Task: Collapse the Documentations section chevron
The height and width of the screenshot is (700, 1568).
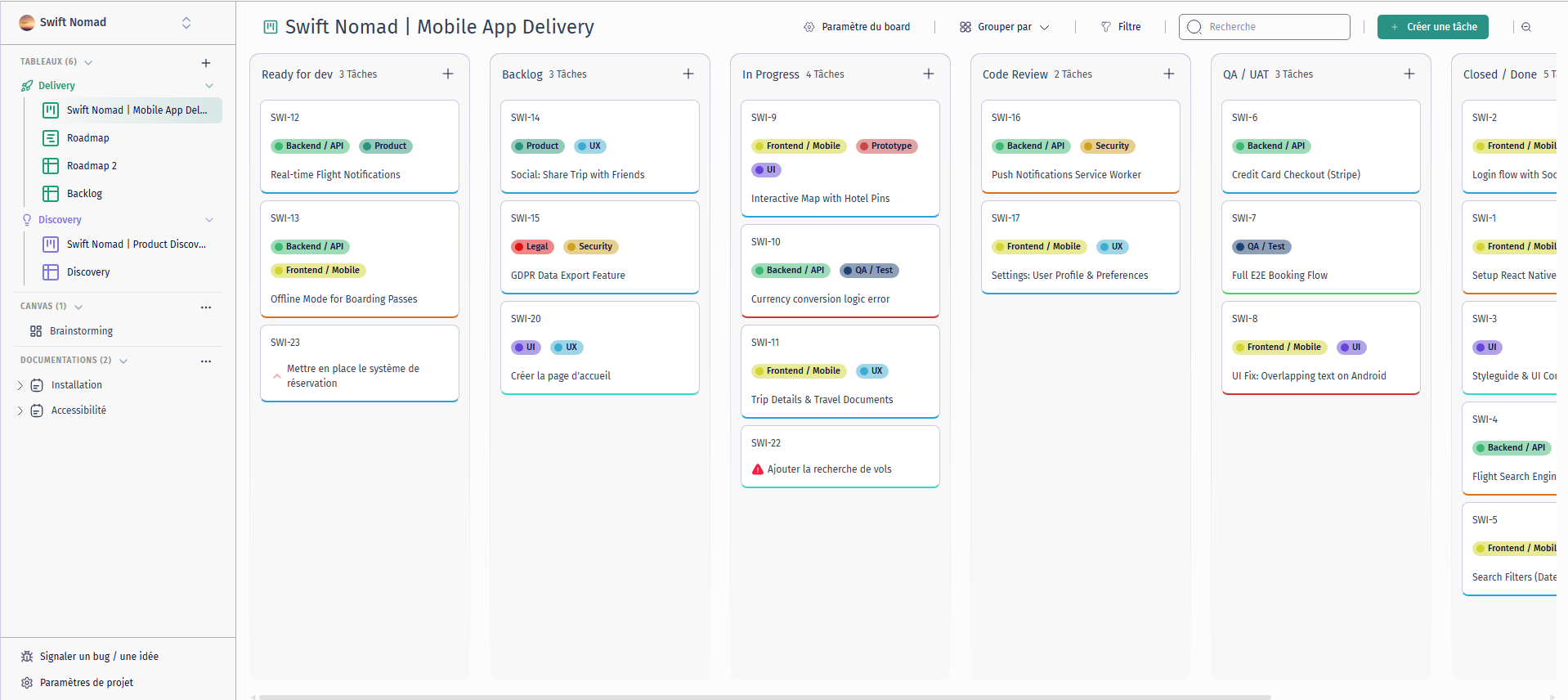Action: 123,361
